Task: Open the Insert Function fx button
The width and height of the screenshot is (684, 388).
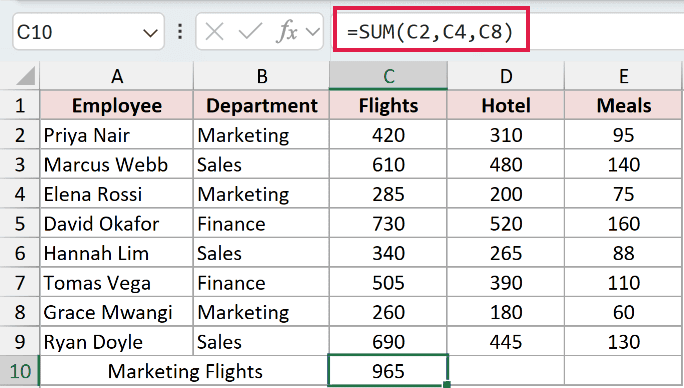Action: tap(286, 32)
